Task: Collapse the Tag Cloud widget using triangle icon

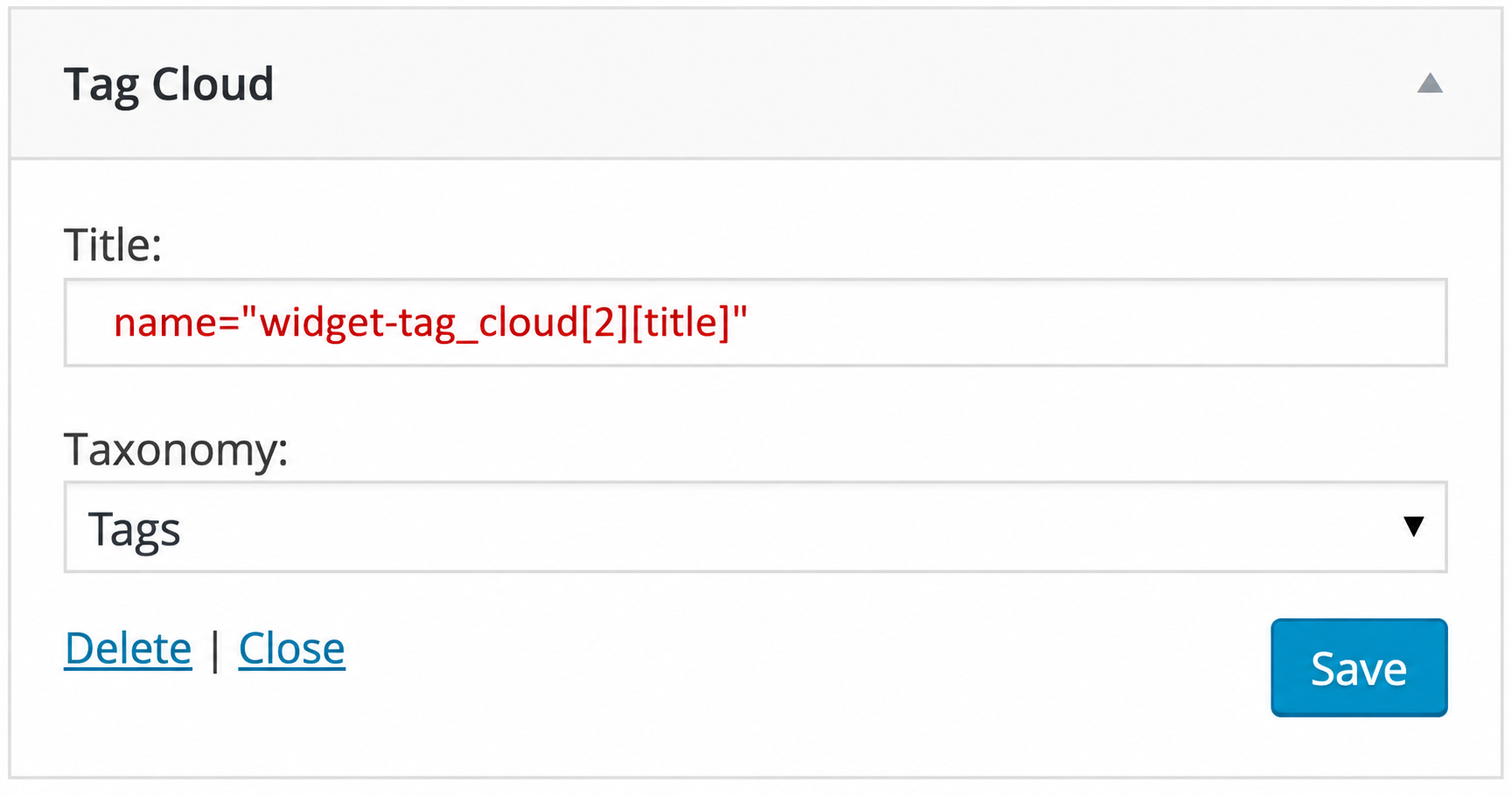Action: (x=1430, y=83)
